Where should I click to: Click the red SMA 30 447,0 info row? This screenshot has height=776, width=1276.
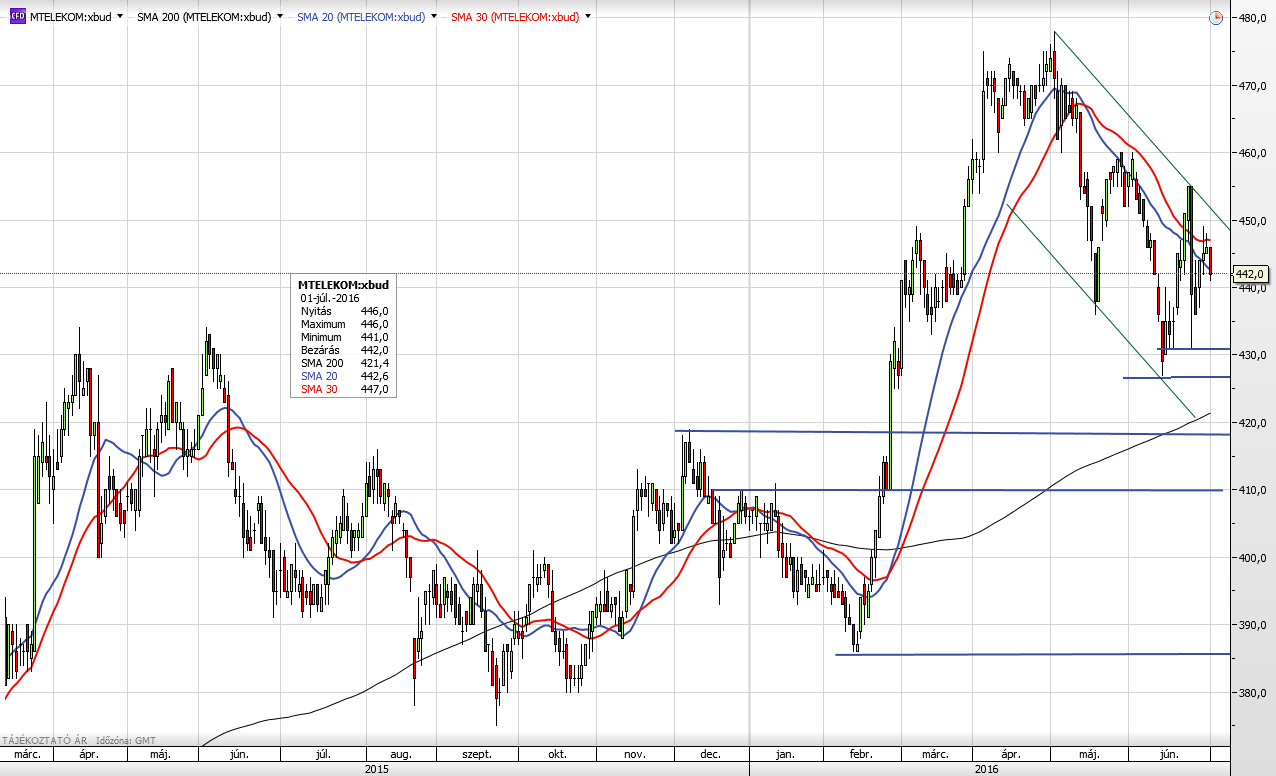344,389
